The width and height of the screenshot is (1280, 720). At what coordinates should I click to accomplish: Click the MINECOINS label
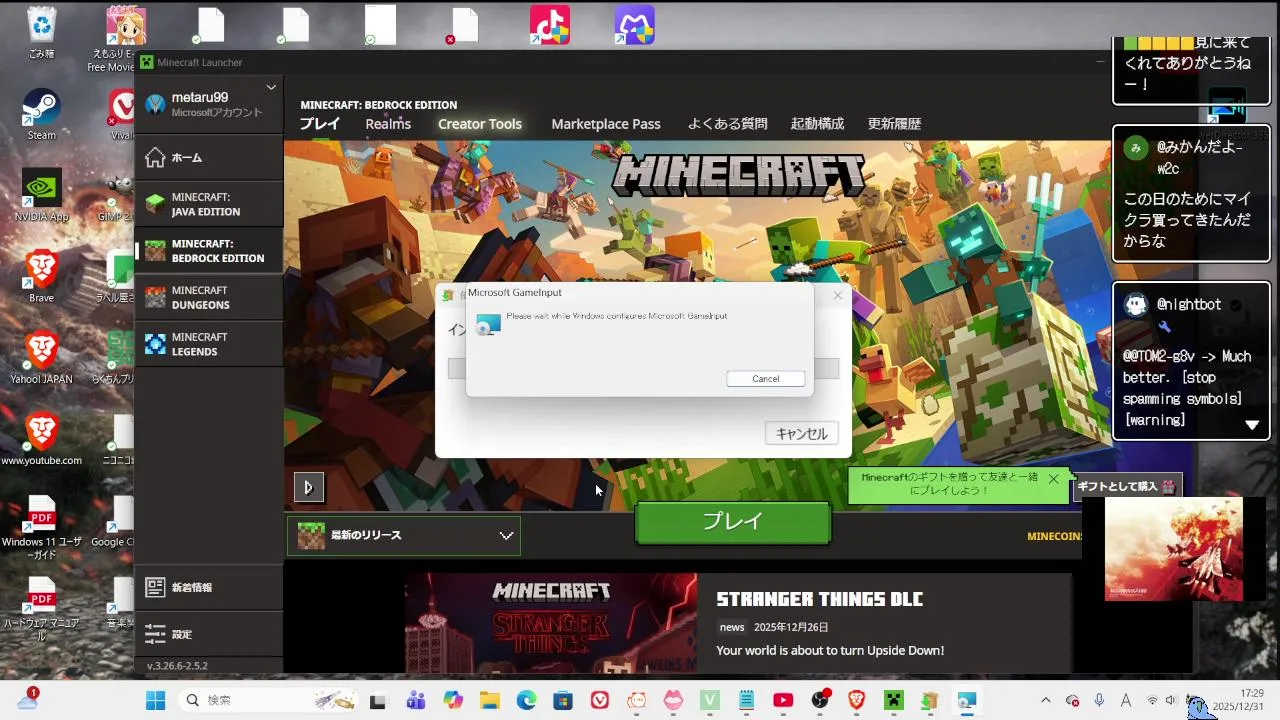(1055, 536)
